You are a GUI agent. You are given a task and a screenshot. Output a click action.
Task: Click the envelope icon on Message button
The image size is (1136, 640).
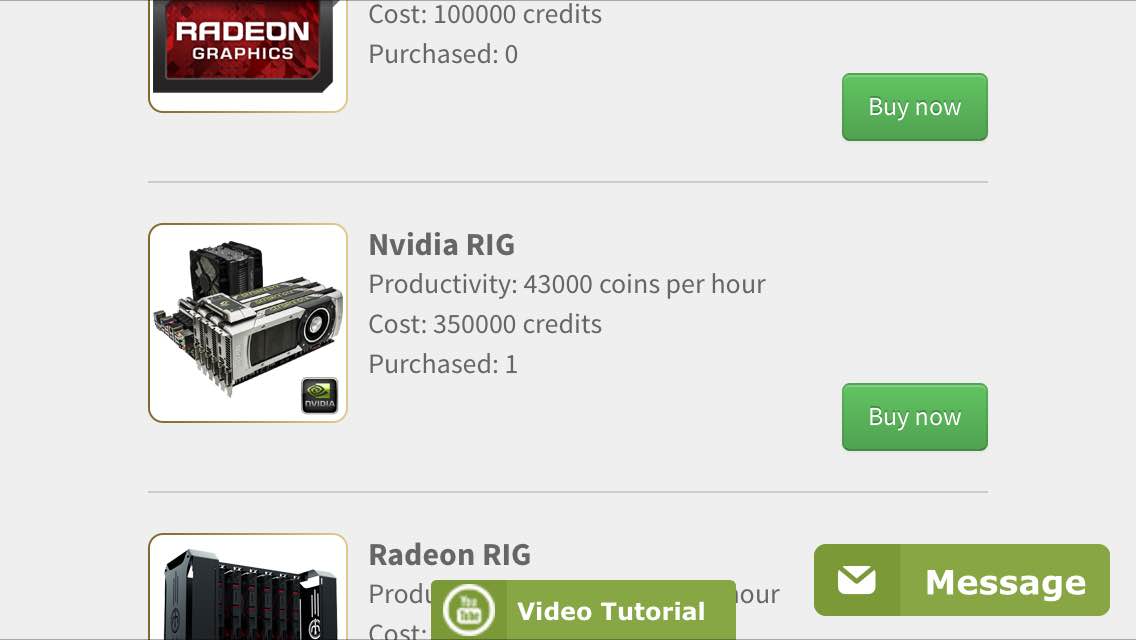click(856, 581)
